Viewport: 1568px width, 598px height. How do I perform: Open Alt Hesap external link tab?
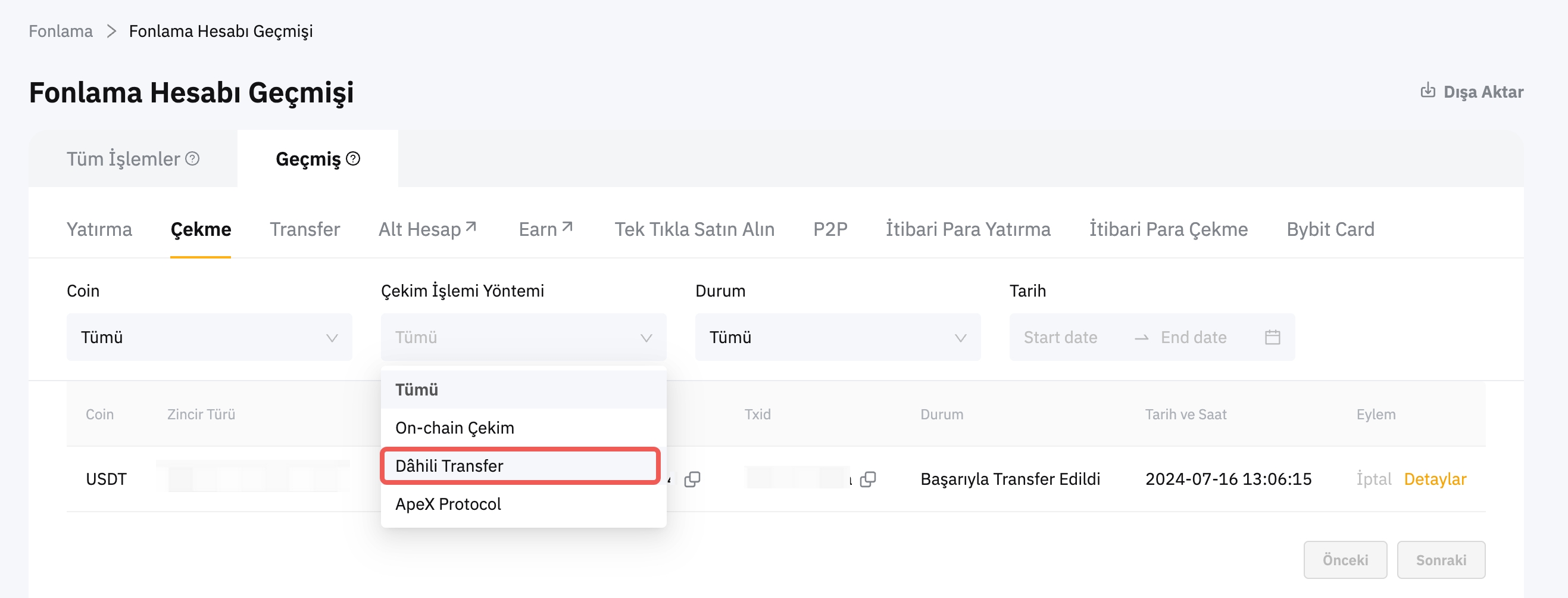coord(427,229)
